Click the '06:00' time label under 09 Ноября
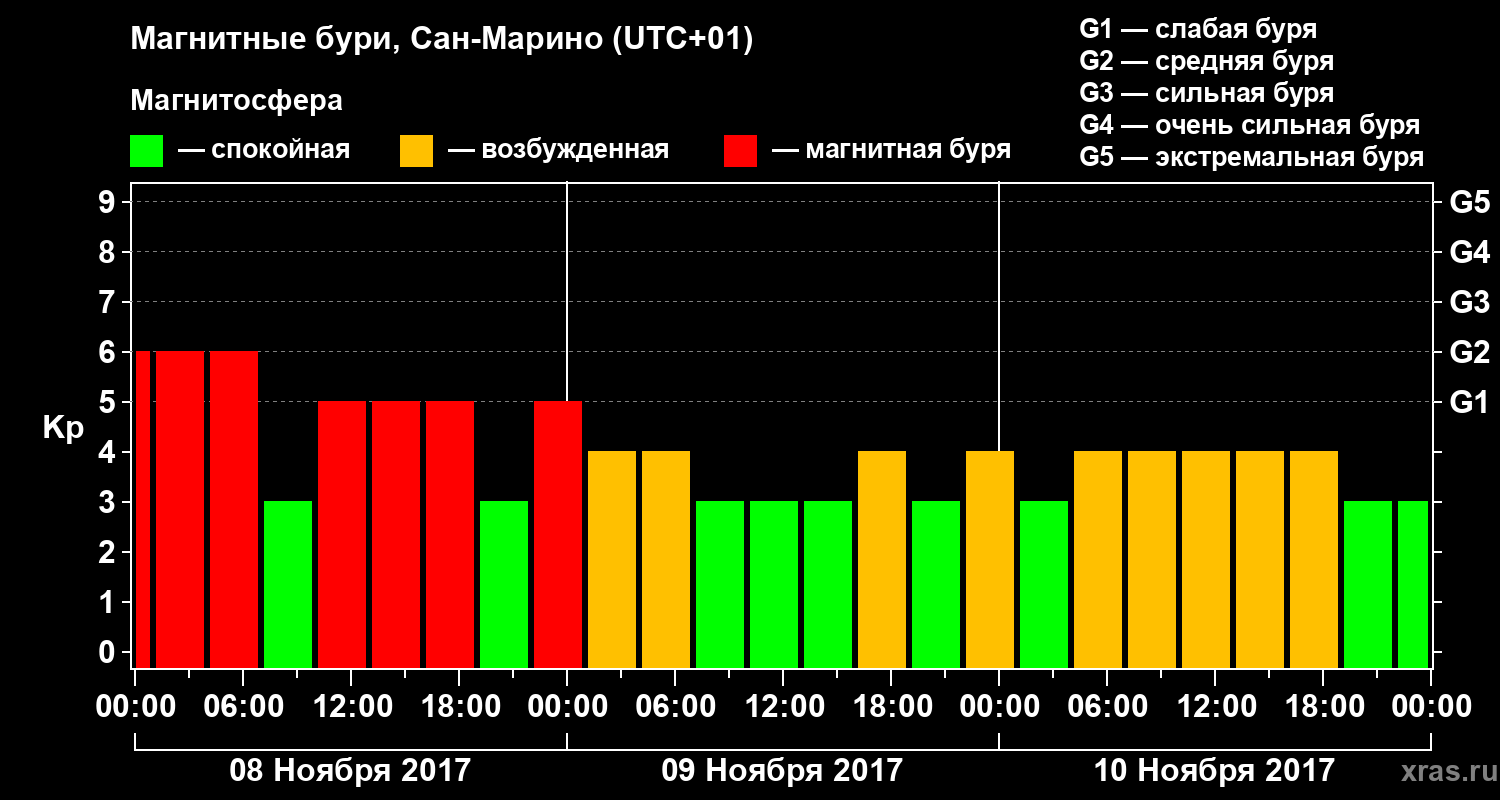This screenshot has height=800, width=1500. tap(676, 707)
